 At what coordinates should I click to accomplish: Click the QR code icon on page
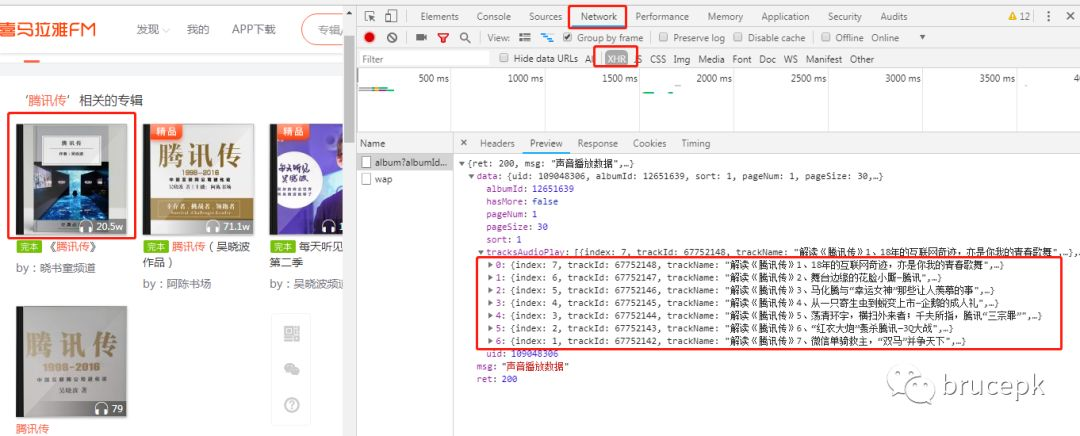coord(291,334)
